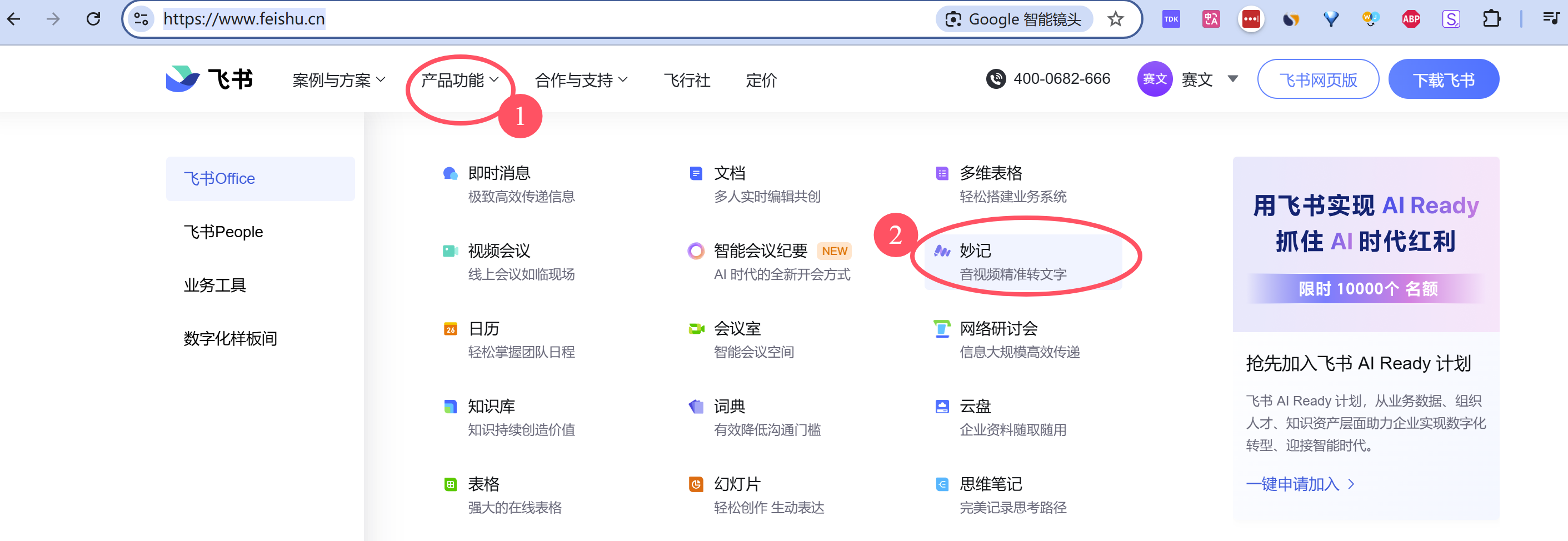
Task: Open the blue diamond extension icon
Action: [x=1331, y=19]
